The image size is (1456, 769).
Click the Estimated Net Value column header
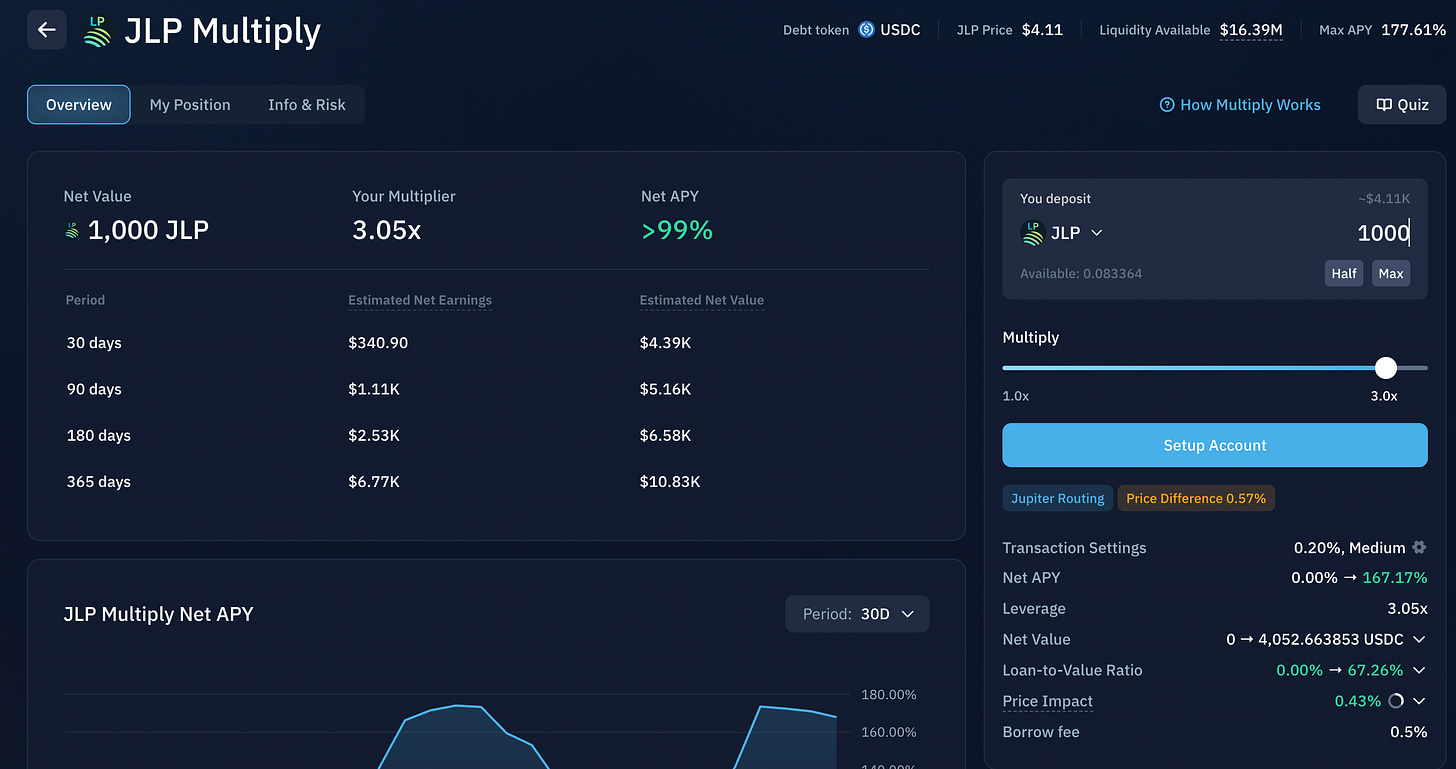coord(702,300)
